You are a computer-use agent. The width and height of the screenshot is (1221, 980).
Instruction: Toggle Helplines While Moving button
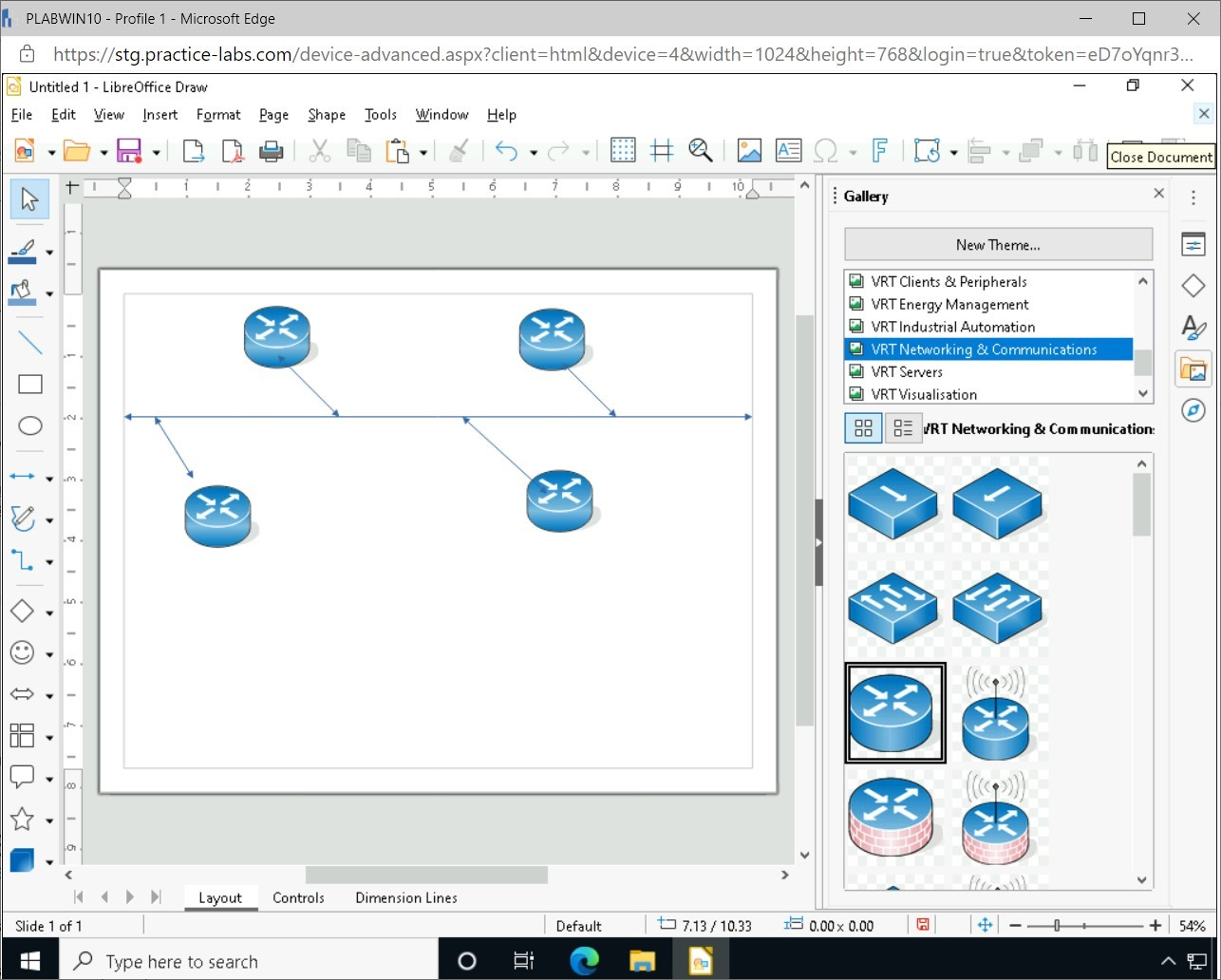[662, 151]
